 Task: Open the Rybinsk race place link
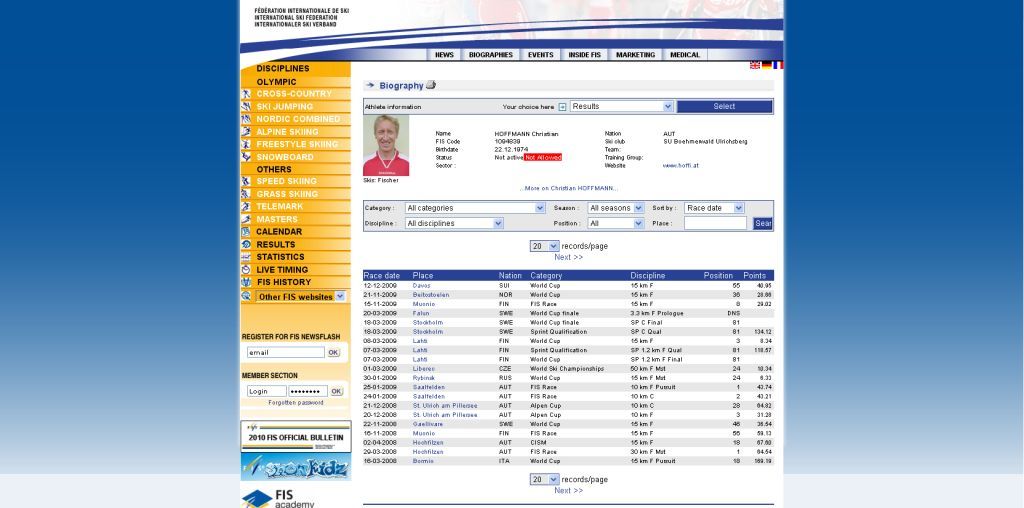tap(423, 377)
